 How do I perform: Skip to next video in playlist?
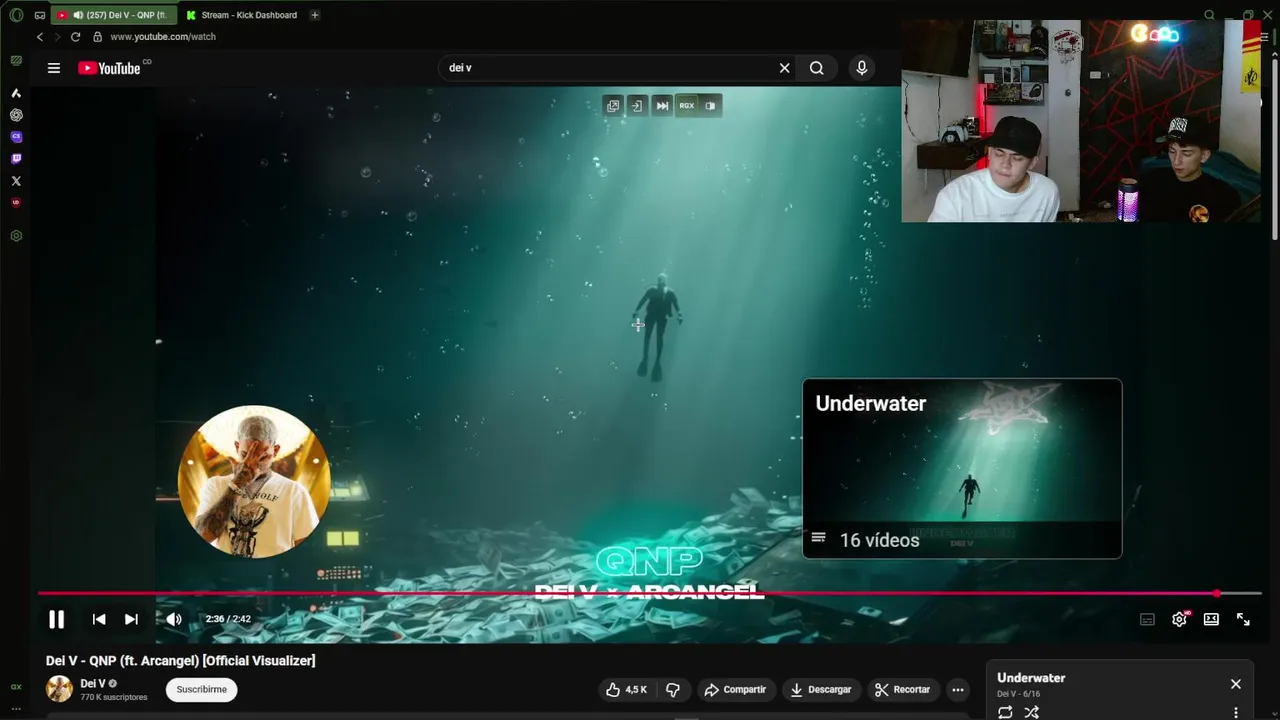coord(131,619)
